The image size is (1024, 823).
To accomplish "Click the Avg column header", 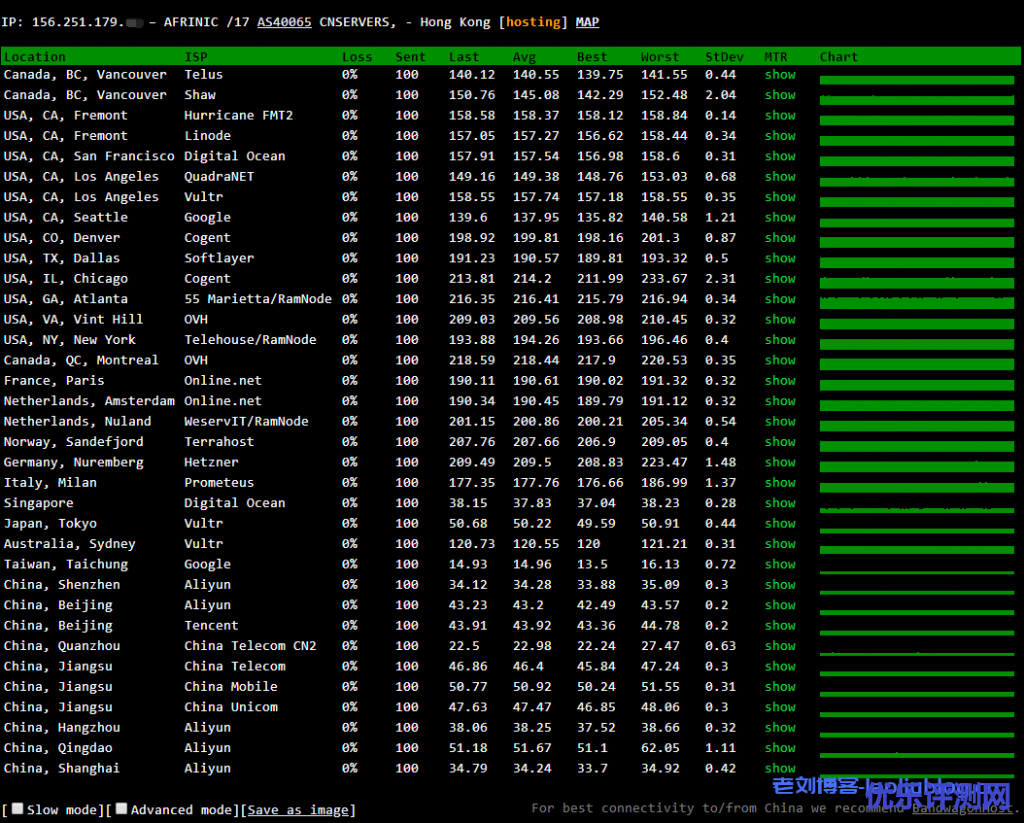I will (524, 57).
